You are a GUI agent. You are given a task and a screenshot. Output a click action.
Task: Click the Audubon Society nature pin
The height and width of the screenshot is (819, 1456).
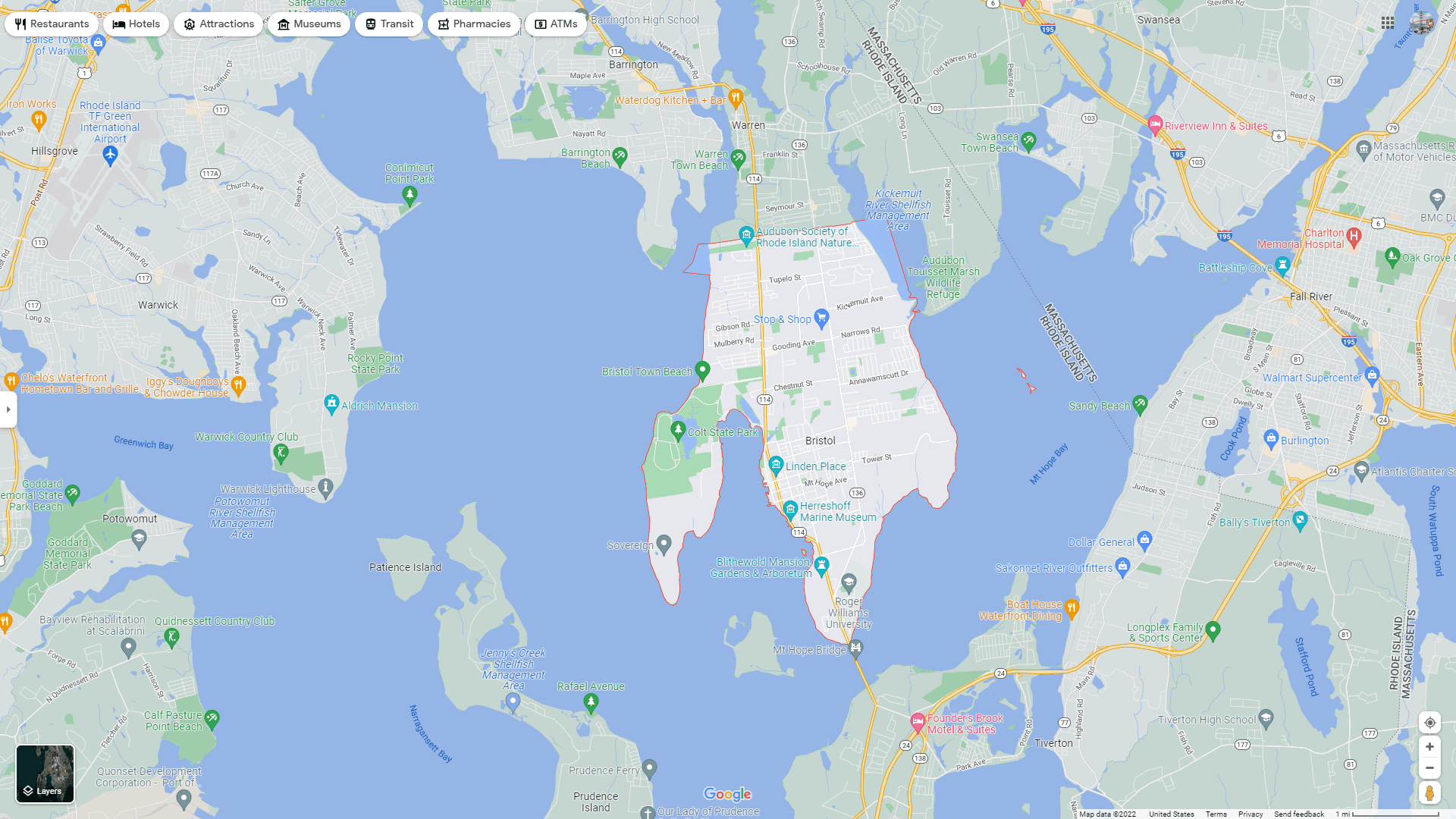[746, 235]
